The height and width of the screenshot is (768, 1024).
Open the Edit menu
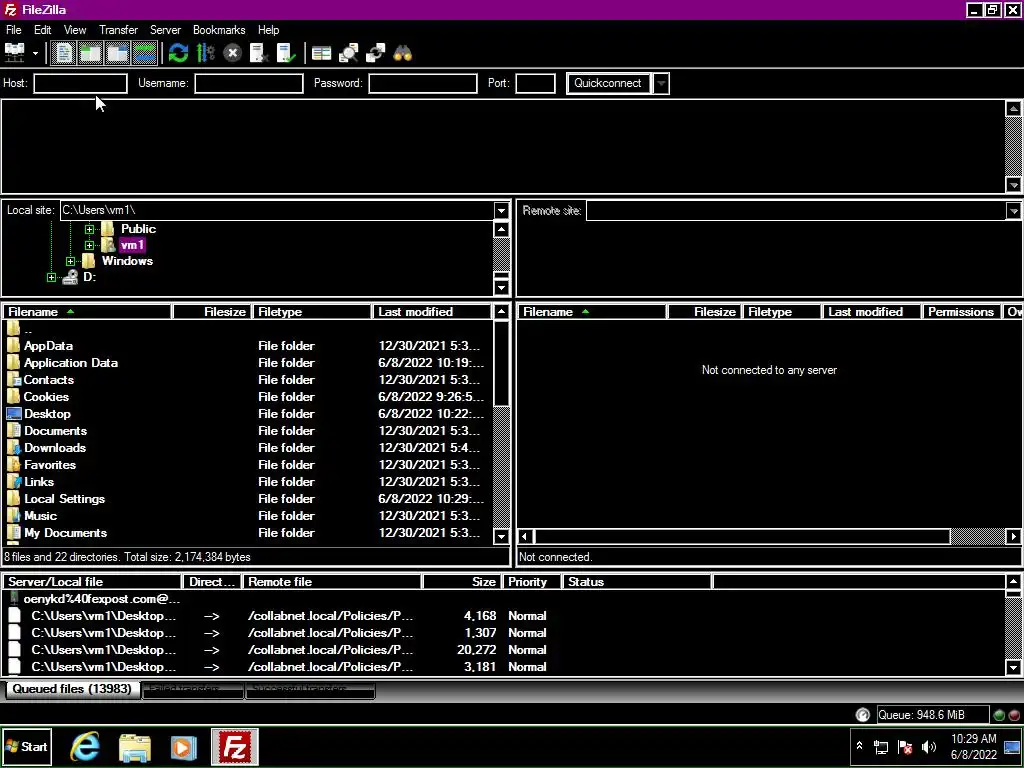click(42, 30)
